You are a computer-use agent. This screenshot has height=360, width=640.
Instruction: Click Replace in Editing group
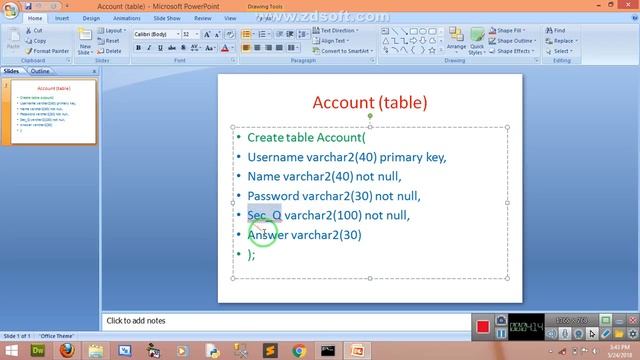coord(562,41)
